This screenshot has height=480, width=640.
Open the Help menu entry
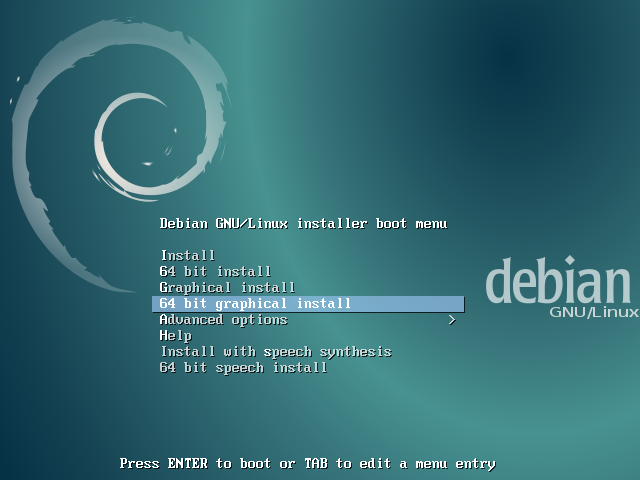pos(175,336)
